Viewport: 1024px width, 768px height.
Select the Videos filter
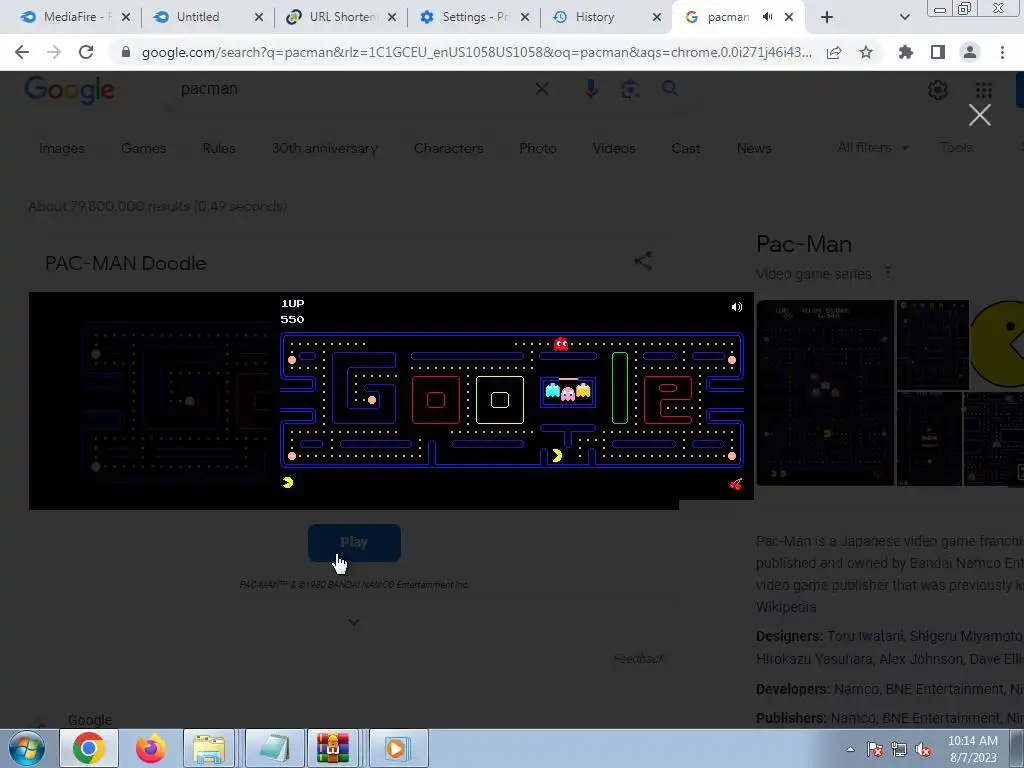614,148
